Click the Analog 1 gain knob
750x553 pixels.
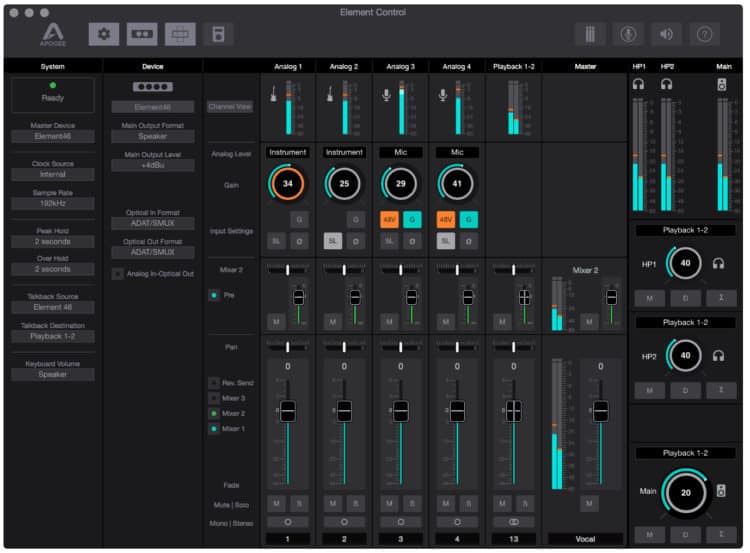click(287, 184)
